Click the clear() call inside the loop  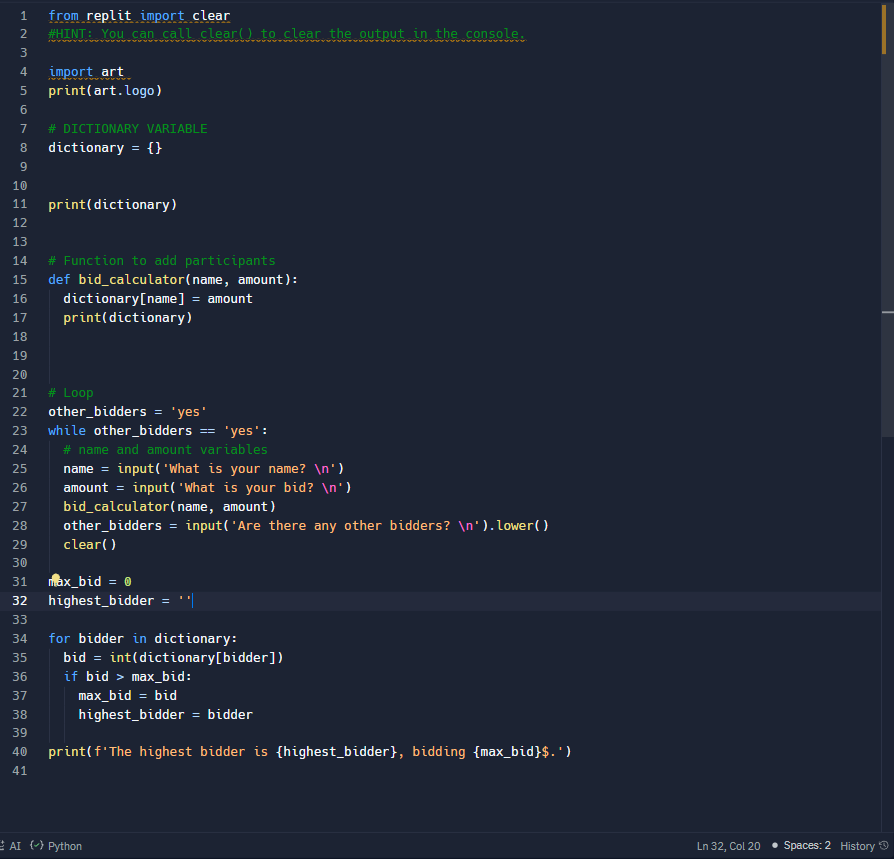click(x=89, y=545)
